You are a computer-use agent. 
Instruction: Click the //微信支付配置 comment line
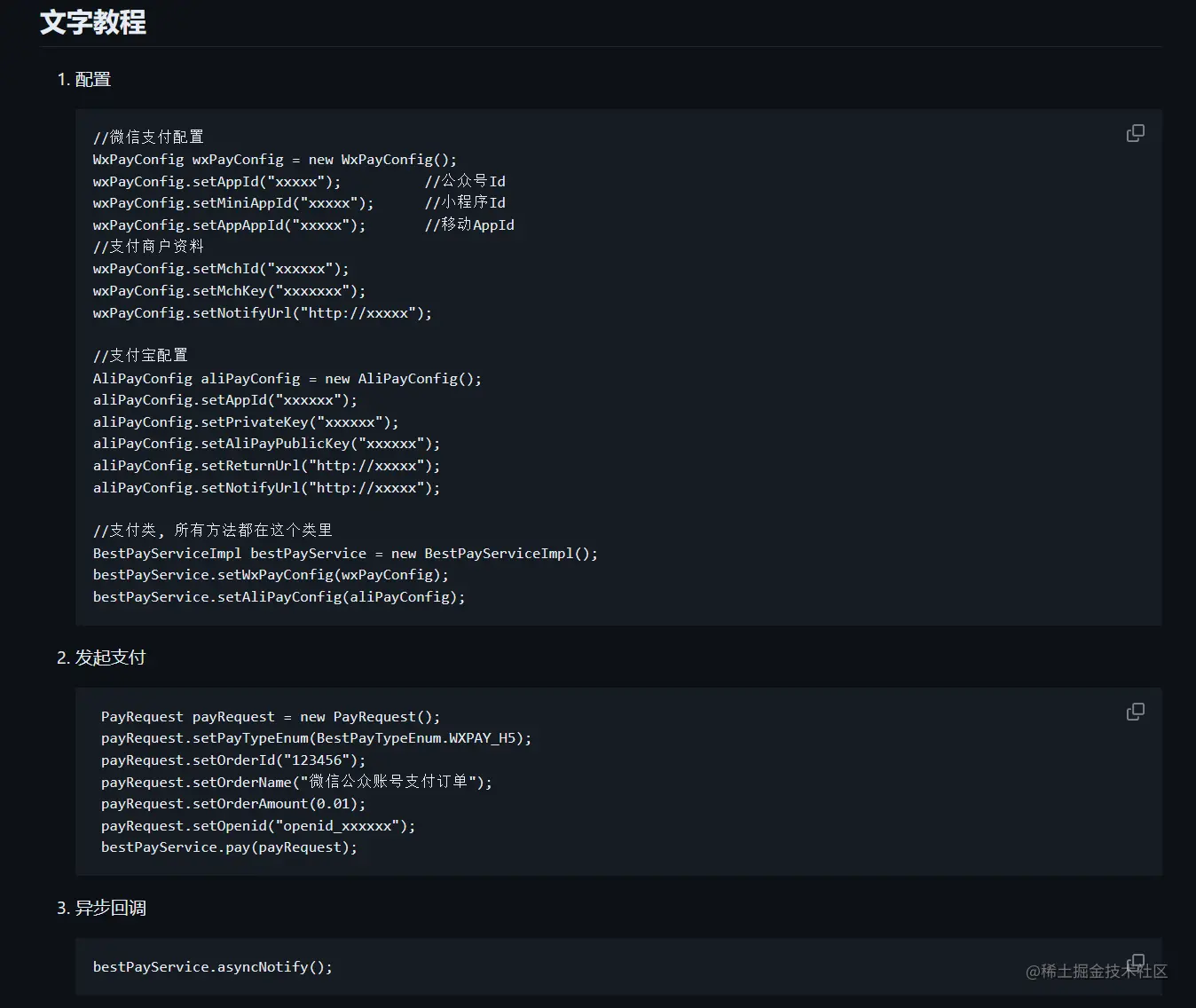[x=148, y=137]
